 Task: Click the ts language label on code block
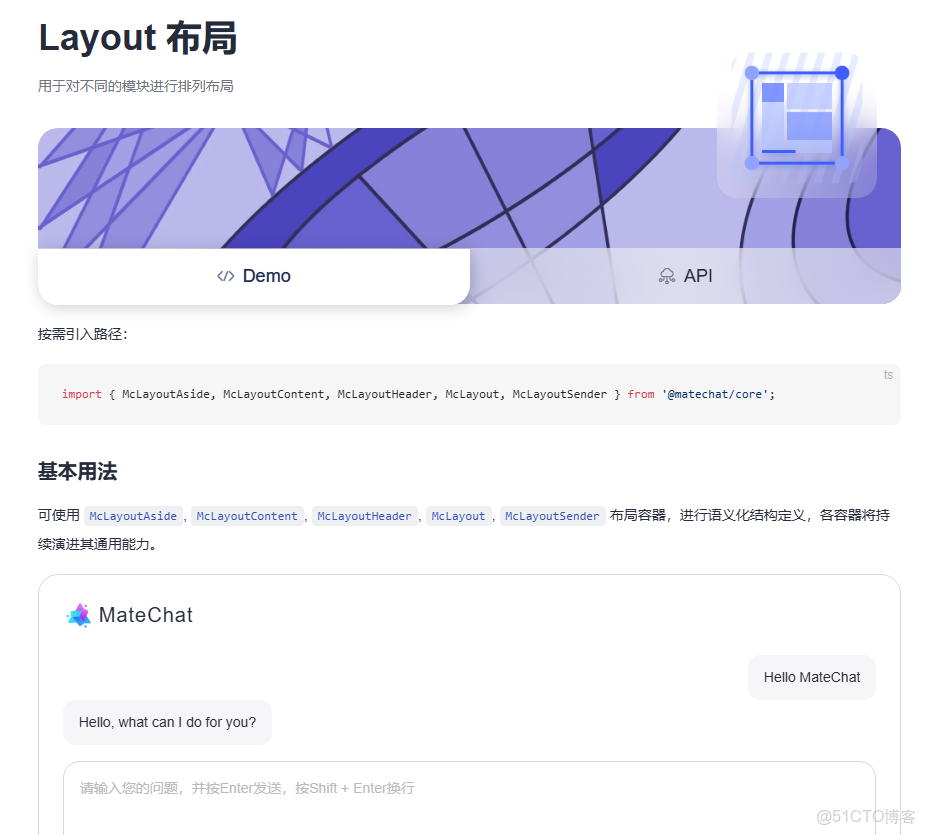coord(888,374)
